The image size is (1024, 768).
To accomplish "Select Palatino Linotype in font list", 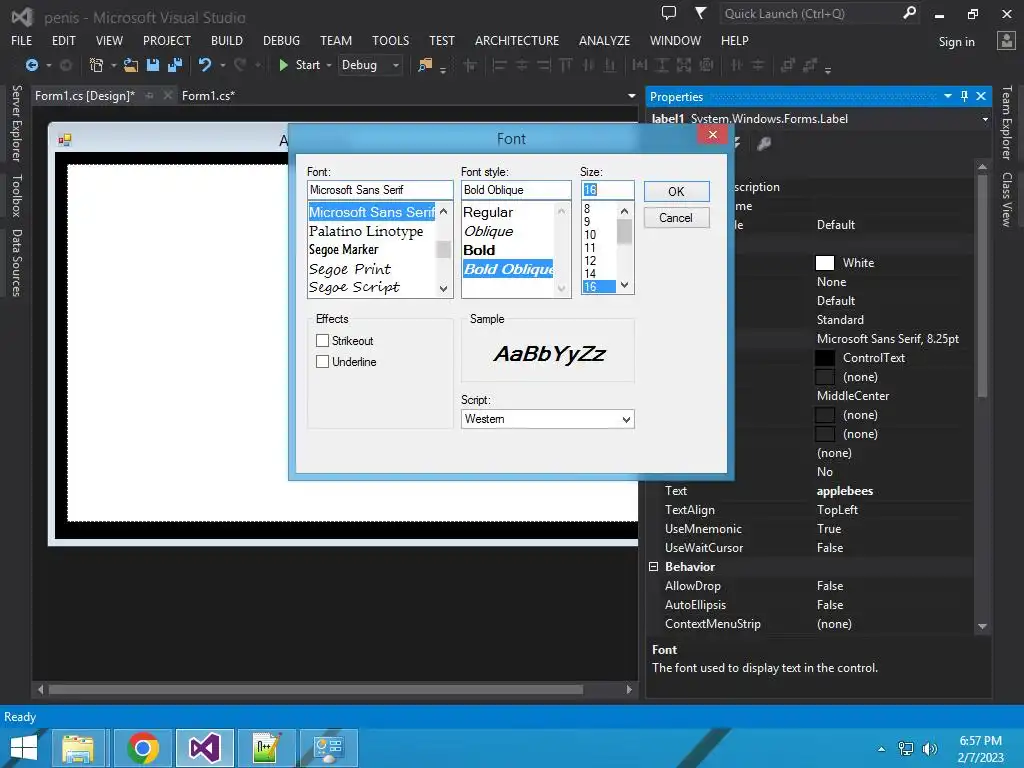I will click(x=366, y=231).
